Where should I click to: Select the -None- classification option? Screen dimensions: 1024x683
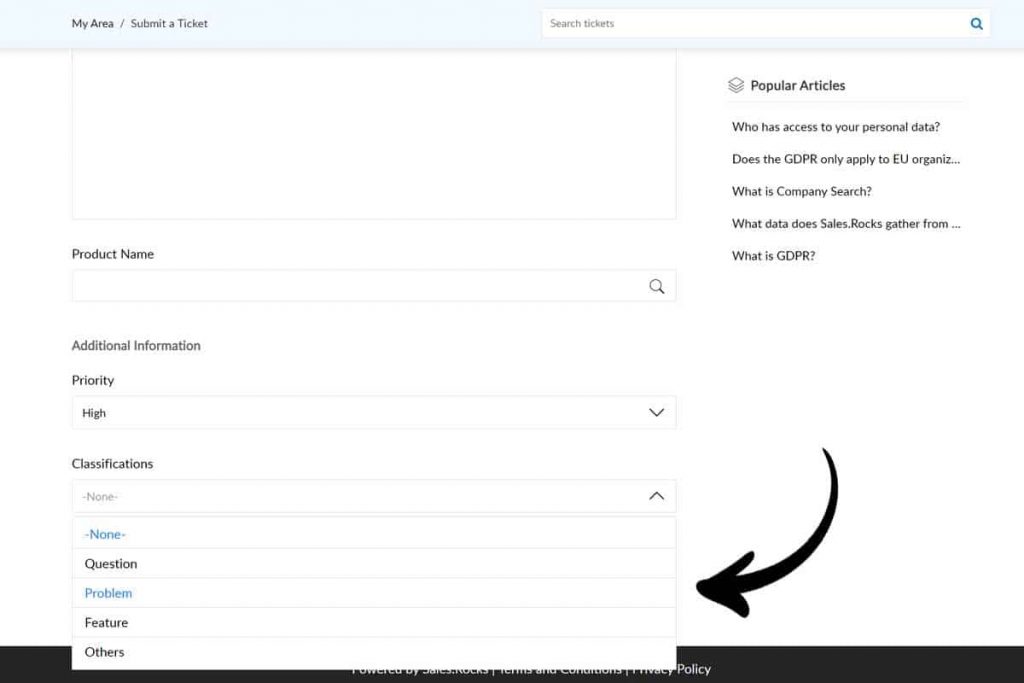[105, 534]
